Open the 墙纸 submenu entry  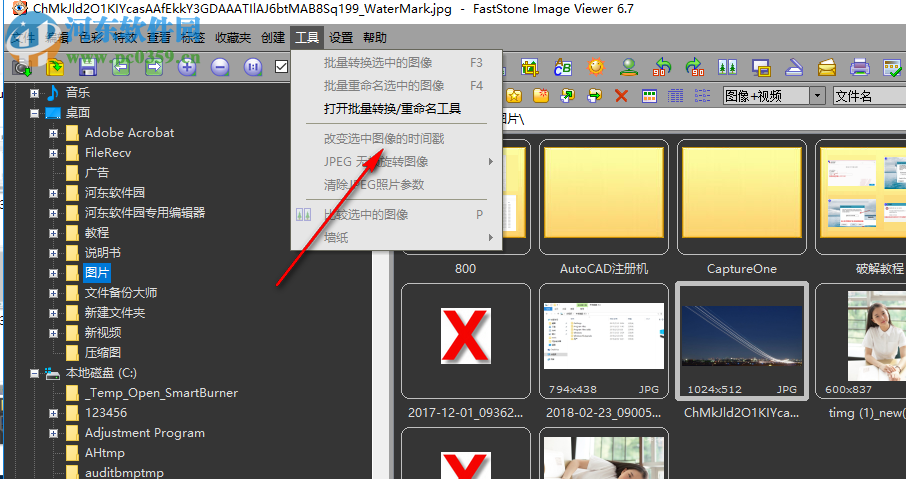396,237
